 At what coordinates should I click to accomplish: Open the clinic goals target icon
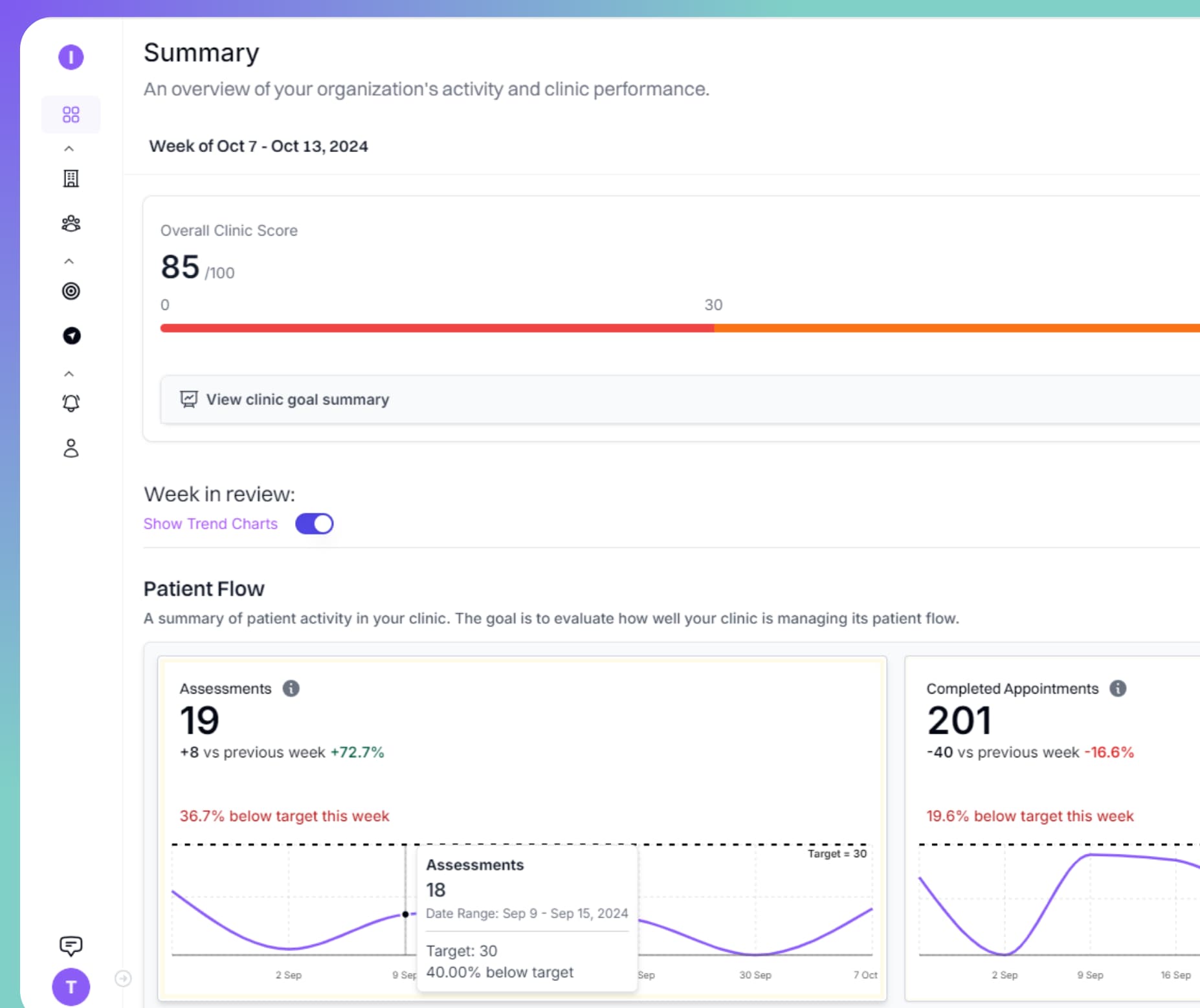(71, 291)
